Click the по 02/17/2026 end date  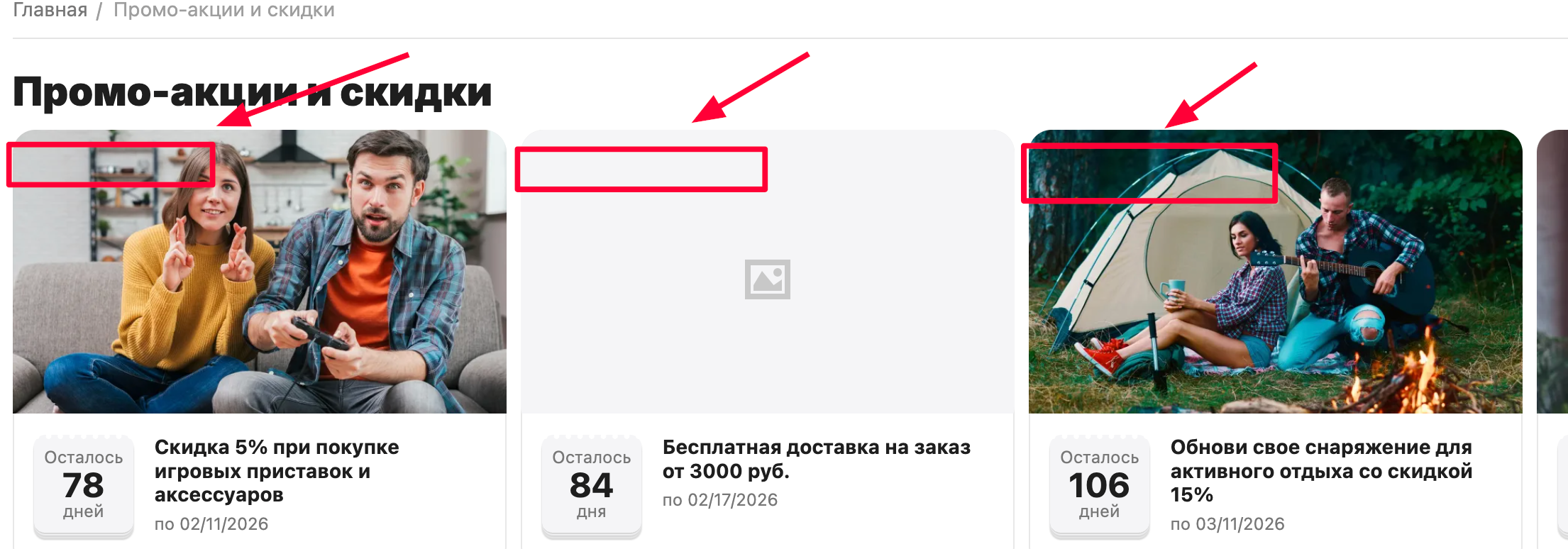click(720, 500)
